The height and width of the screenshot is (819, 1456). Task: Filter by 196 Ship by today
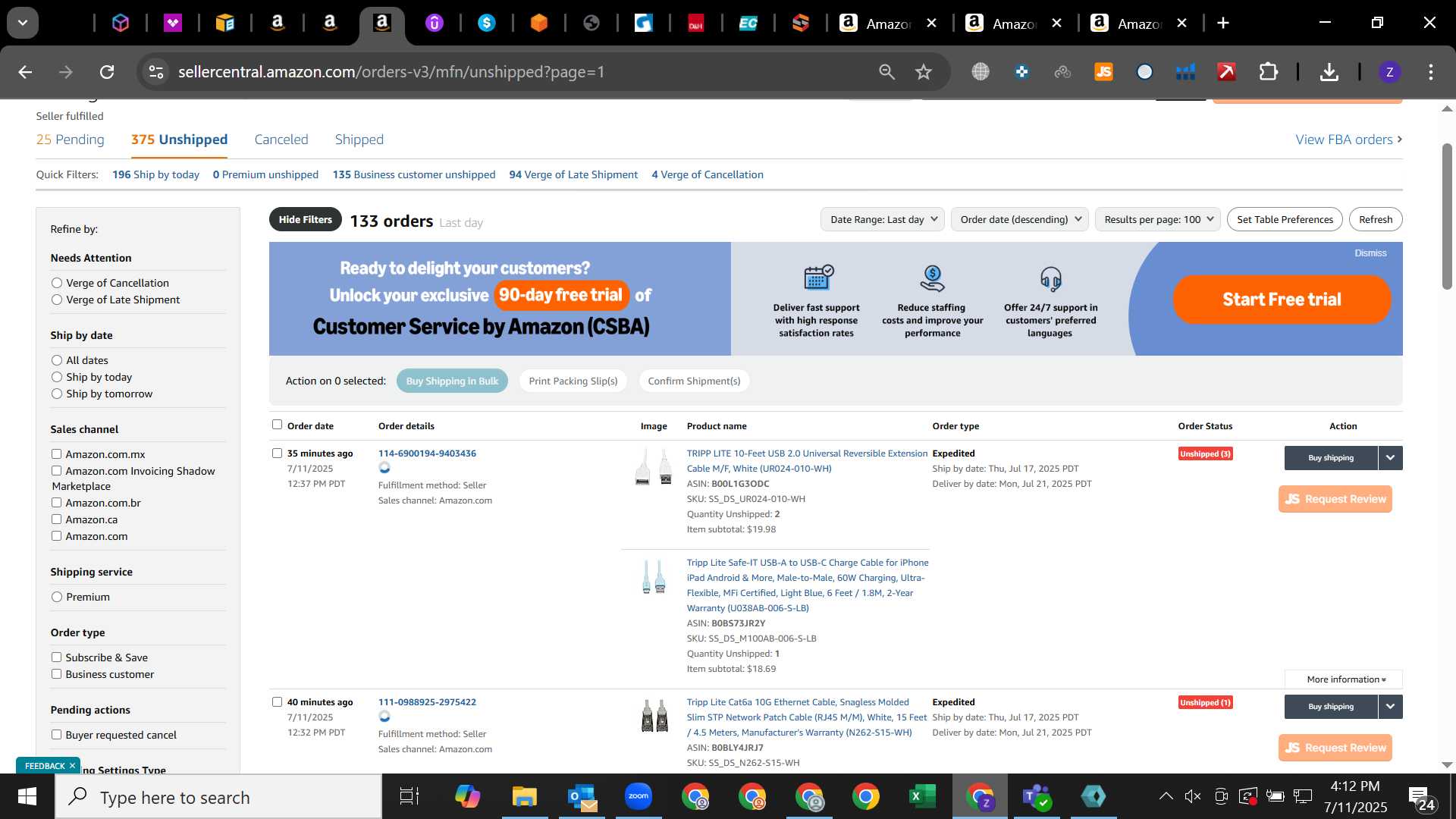coord(155,174)
